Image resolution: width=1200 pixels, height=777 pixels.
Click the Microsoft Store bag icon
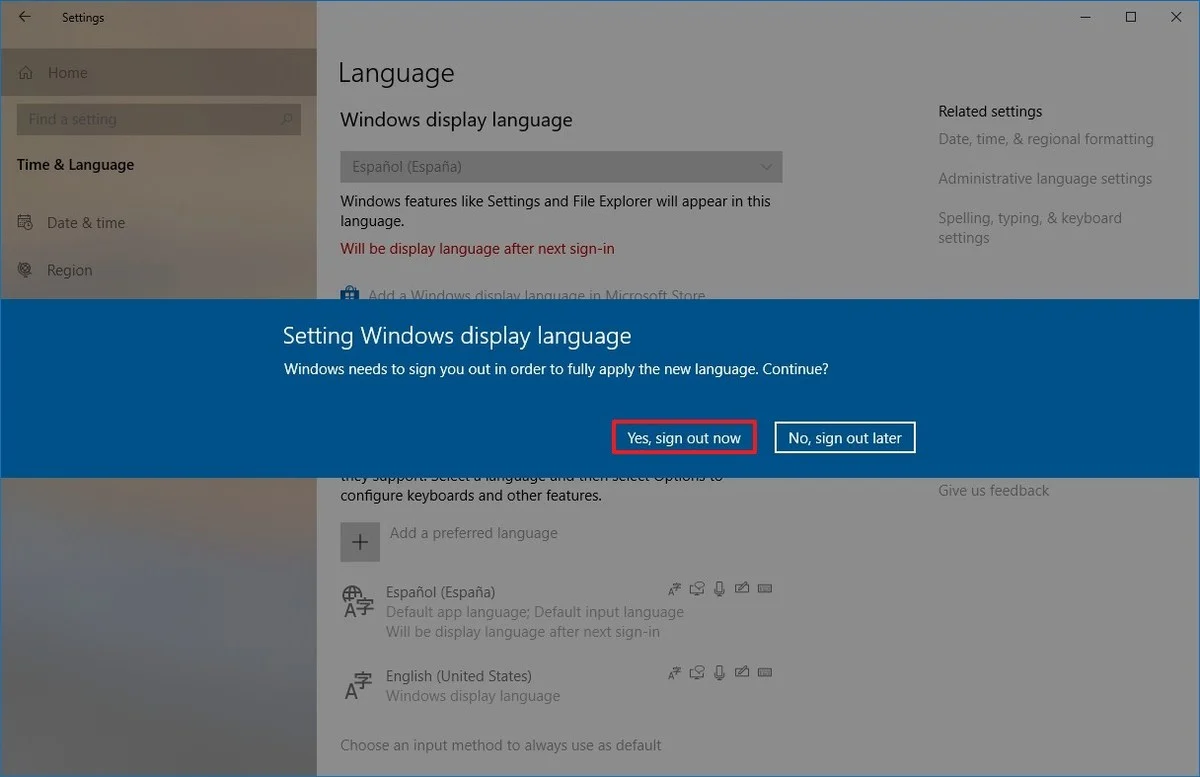click(x=349, y=295)
